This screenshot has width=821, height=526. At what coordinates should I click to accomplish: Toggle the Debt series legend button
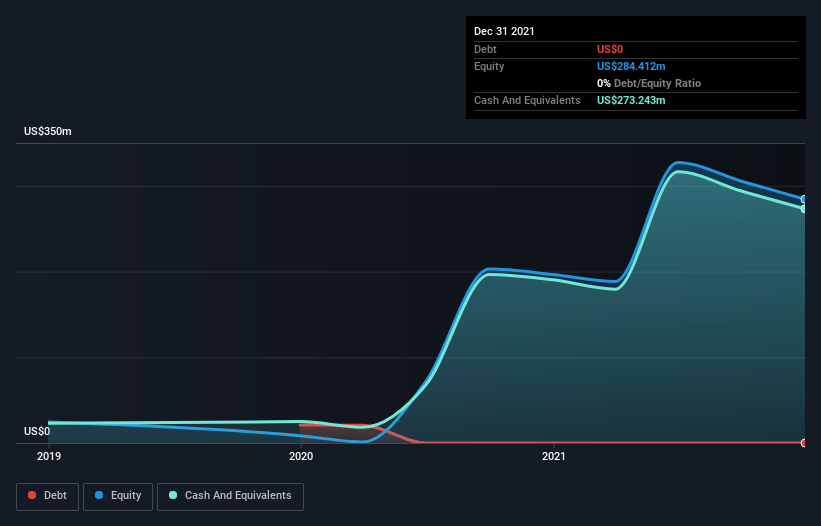[x=47, y=496]
